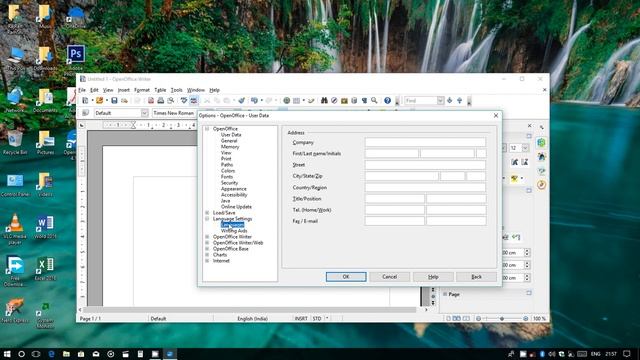
Task: Expand the Internet tree node
Action: [x=207, y=261]
